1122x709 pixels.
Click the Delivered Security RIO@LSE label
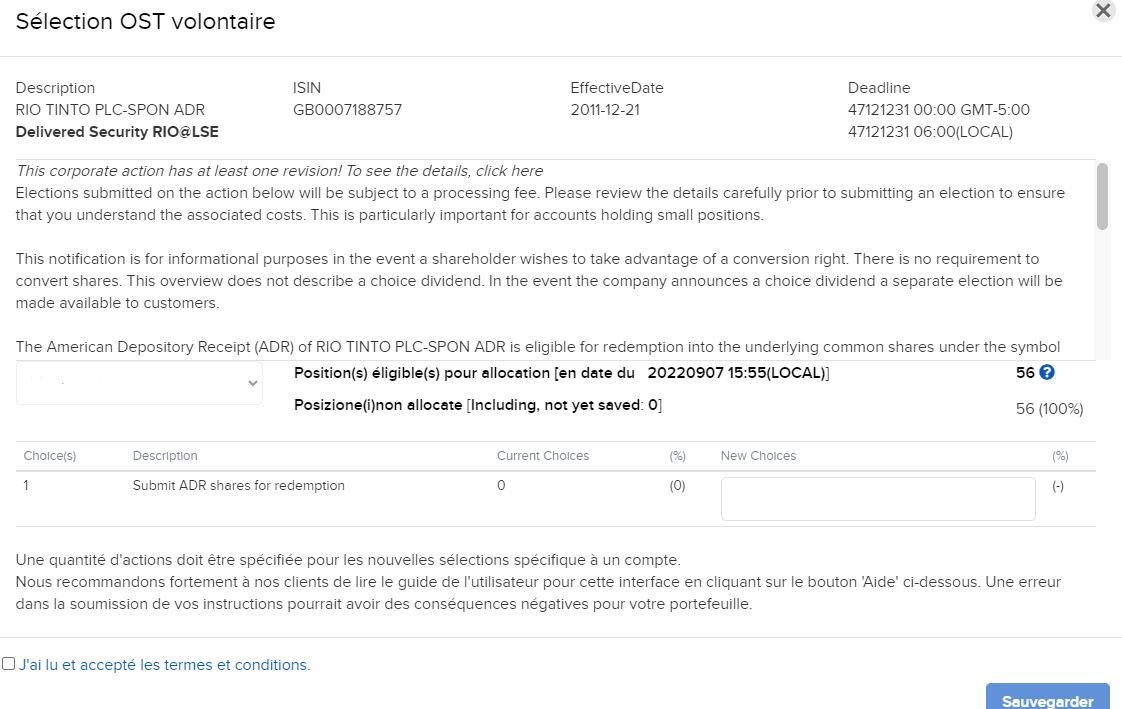coord(117,132)
